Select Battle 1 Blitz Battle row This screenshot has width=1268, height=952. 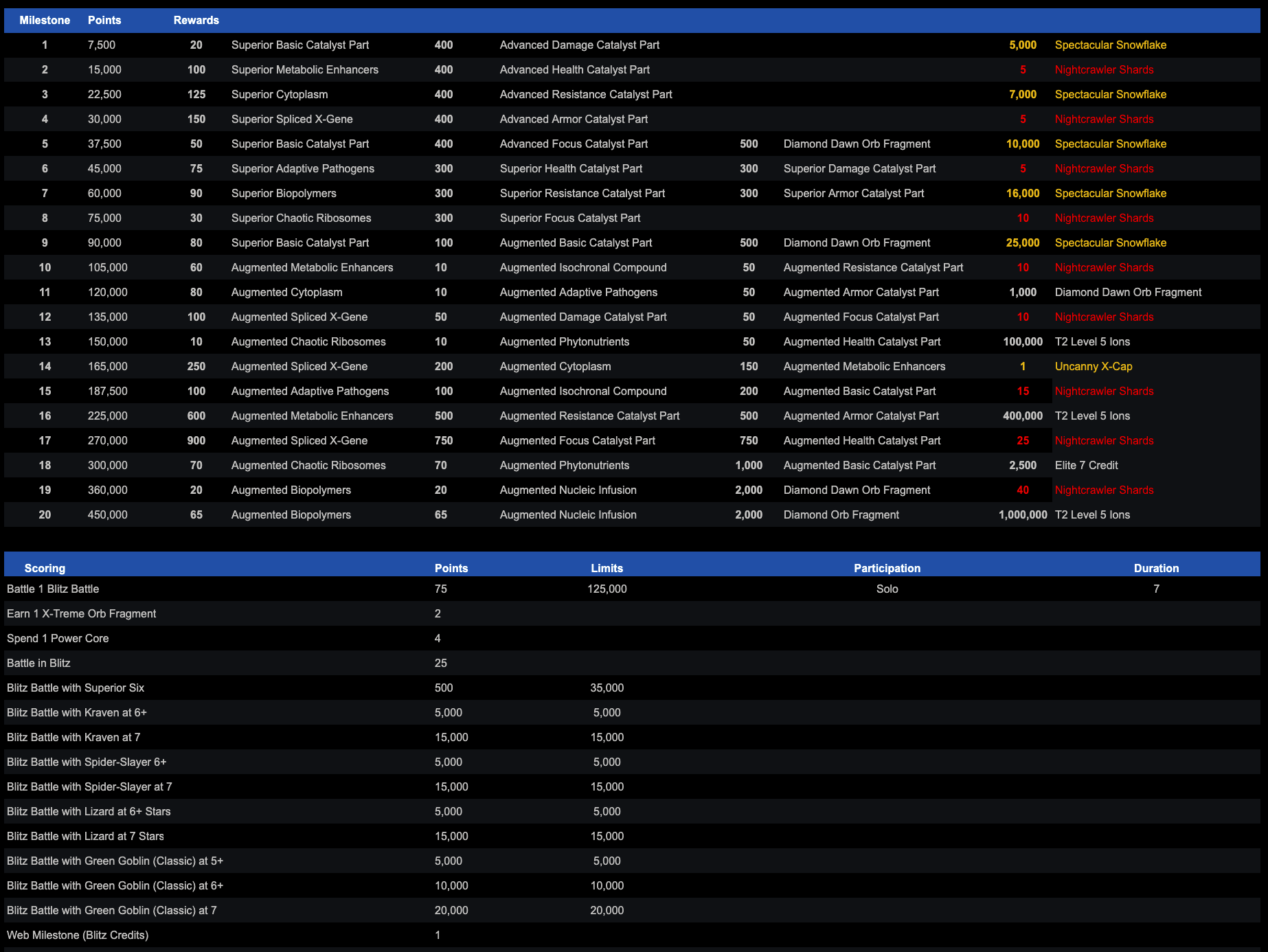[x=632, y=589]
